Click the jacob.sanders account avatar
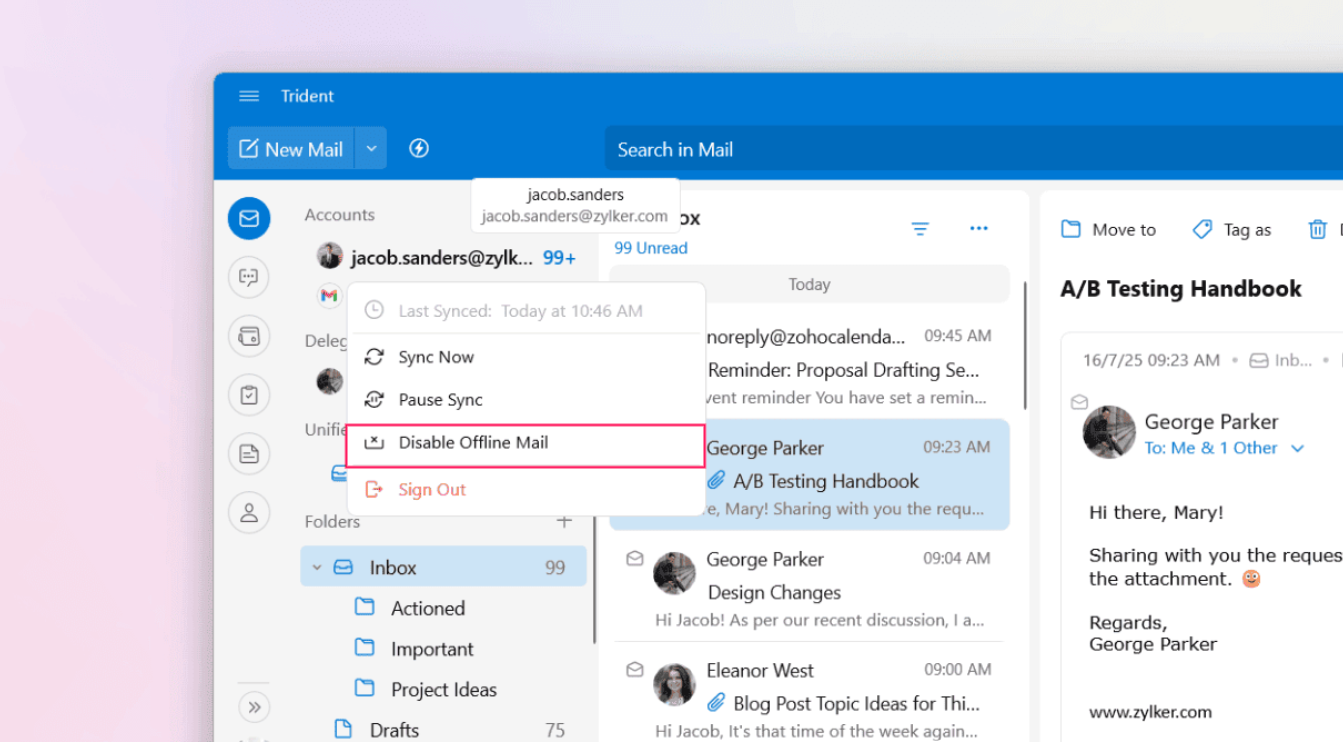 click(330, 256)
